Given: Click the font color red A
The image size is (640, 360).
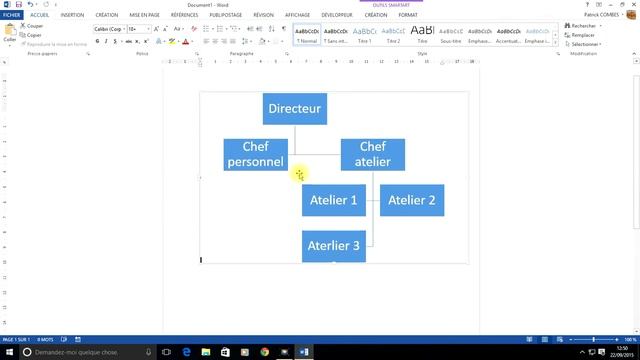Looking at the screenshot, I should [186, 41].
